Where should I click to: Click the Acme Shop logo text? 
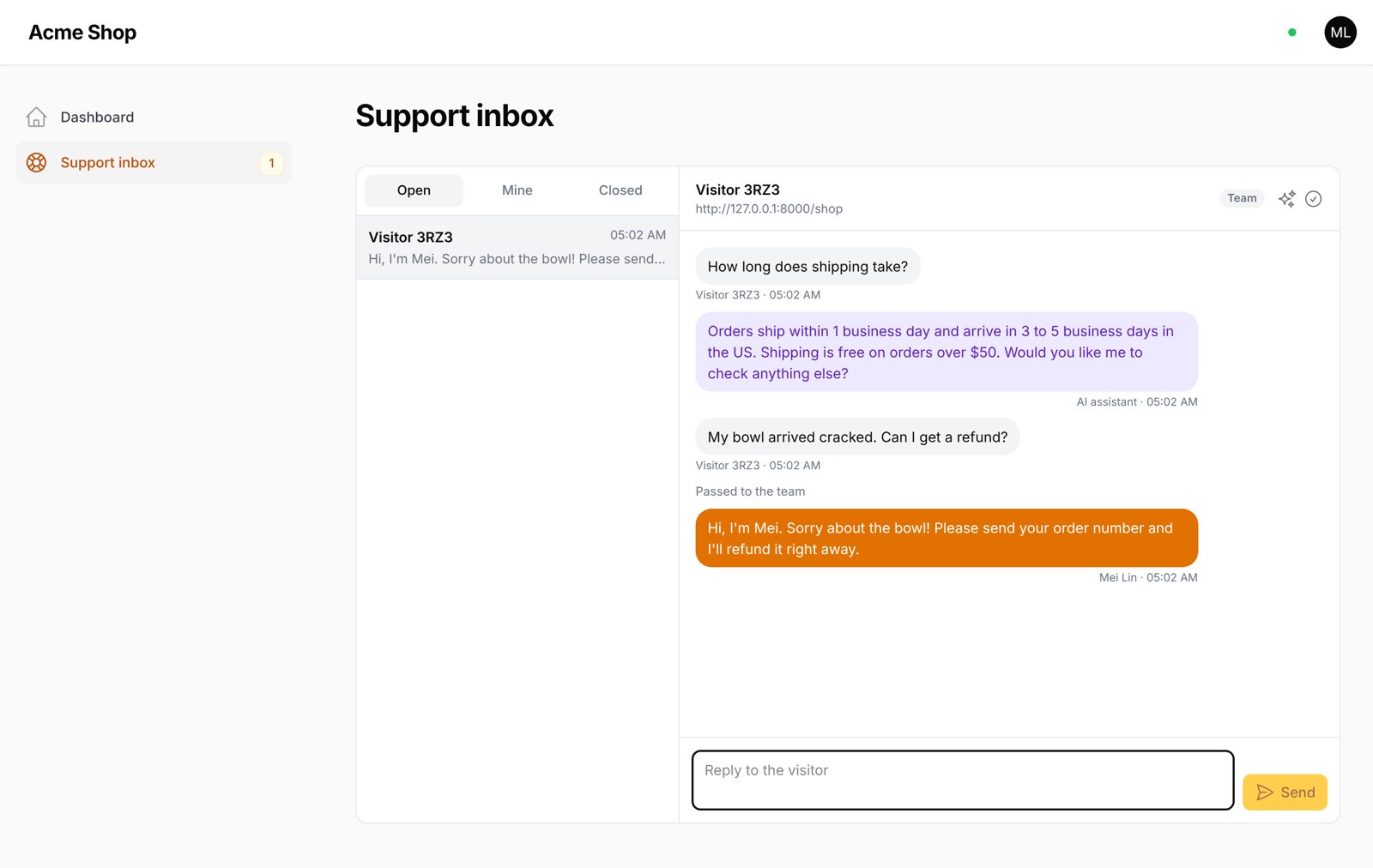tap(82, 33)
